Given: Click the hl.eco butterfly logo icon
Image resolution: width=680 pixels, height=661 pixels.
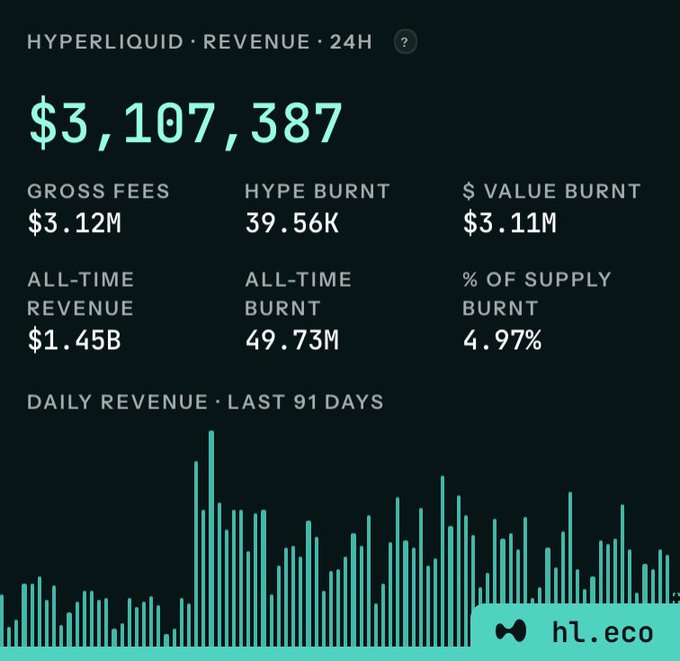Looking at the screenshot, I should tap(511, 631).
